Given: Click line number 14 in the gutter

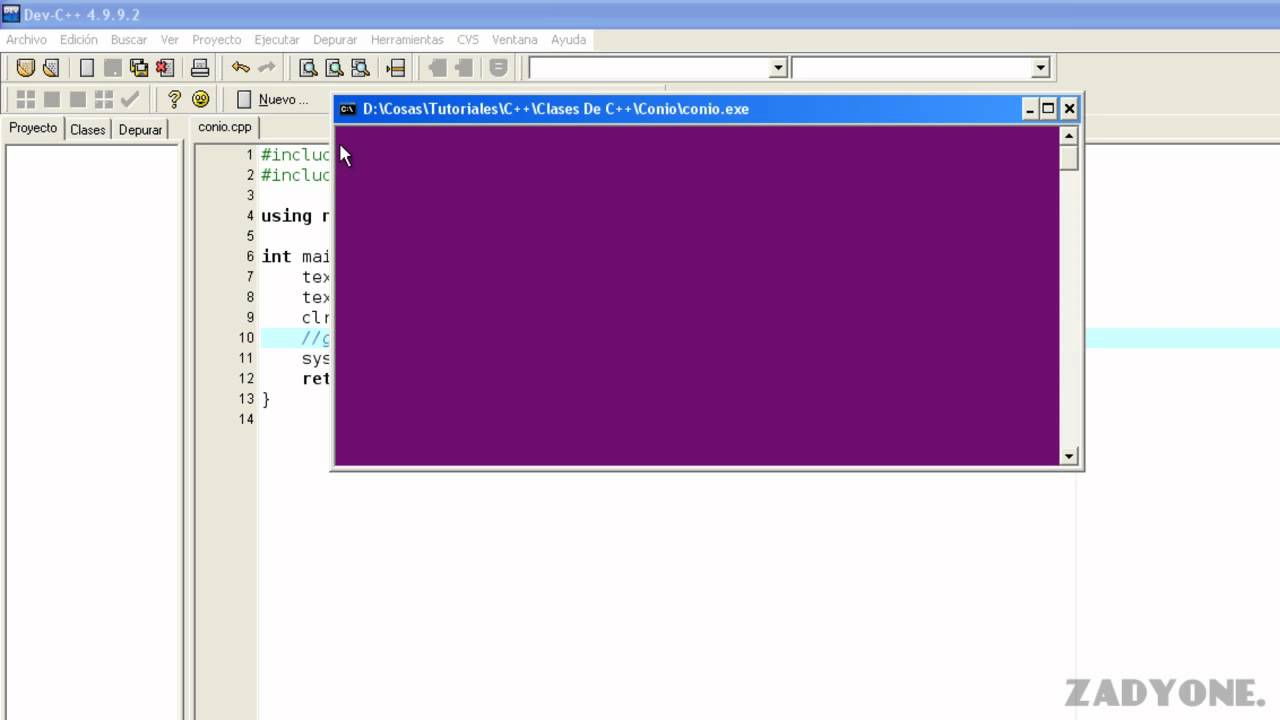Looking at the screenshot, I should click(247, 419).
